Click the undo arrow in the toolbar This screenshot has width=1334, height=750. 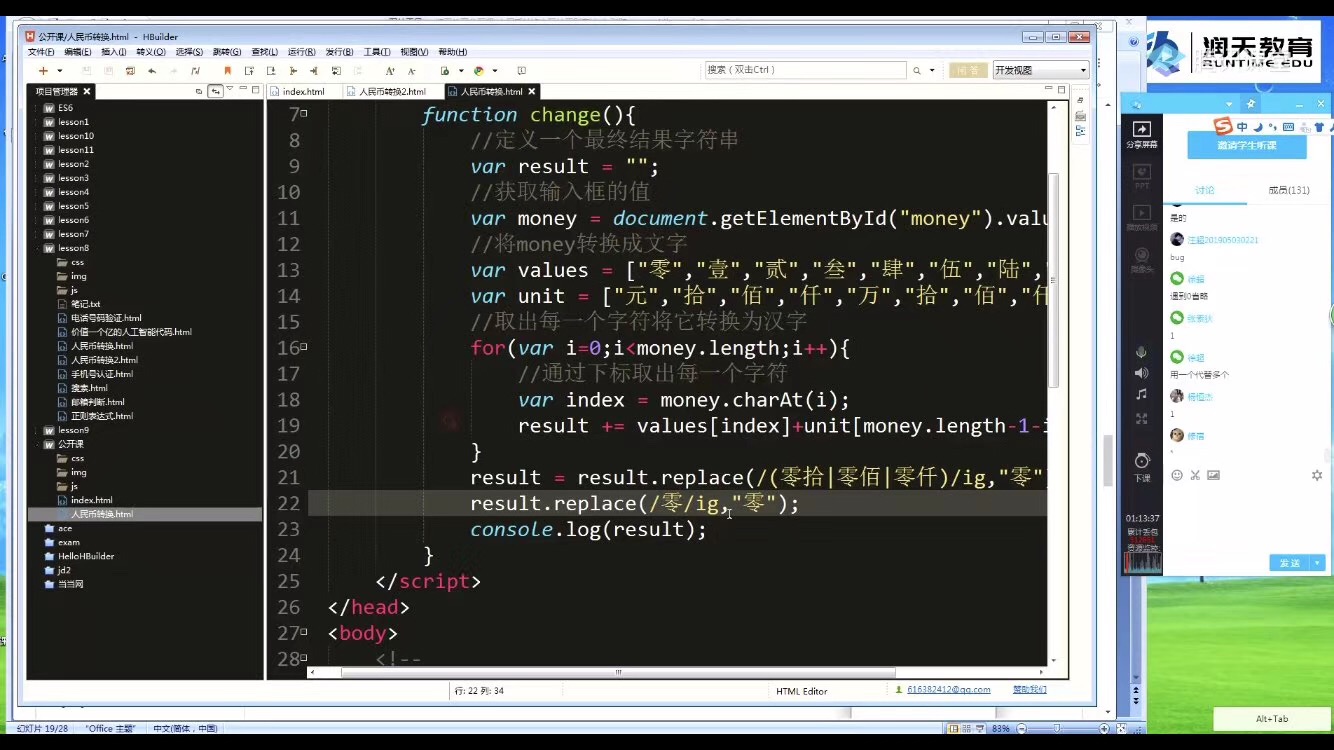click(152, 71)
